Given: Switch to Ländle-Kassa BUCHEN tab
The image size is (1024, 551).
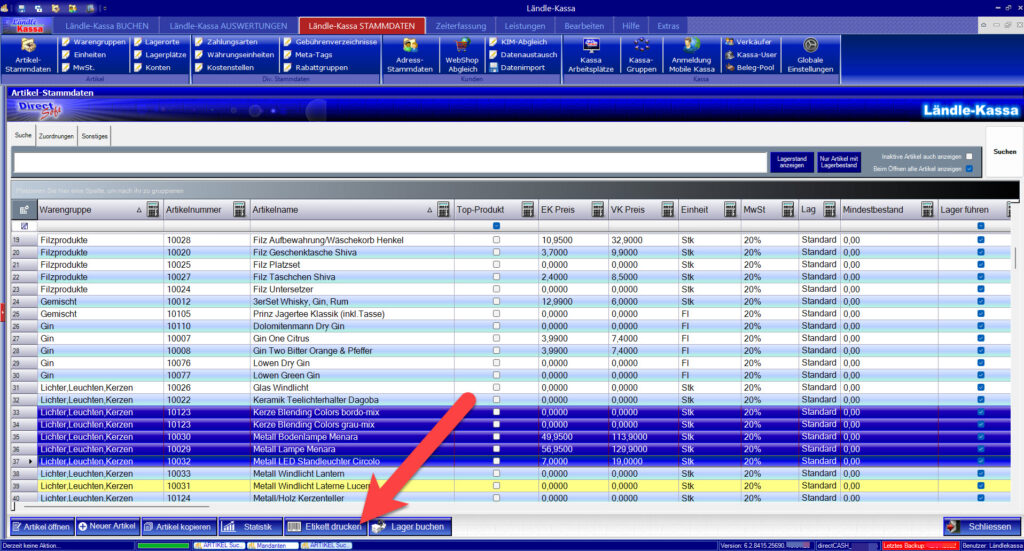Looking at the screenshot, I should point(106,26).
